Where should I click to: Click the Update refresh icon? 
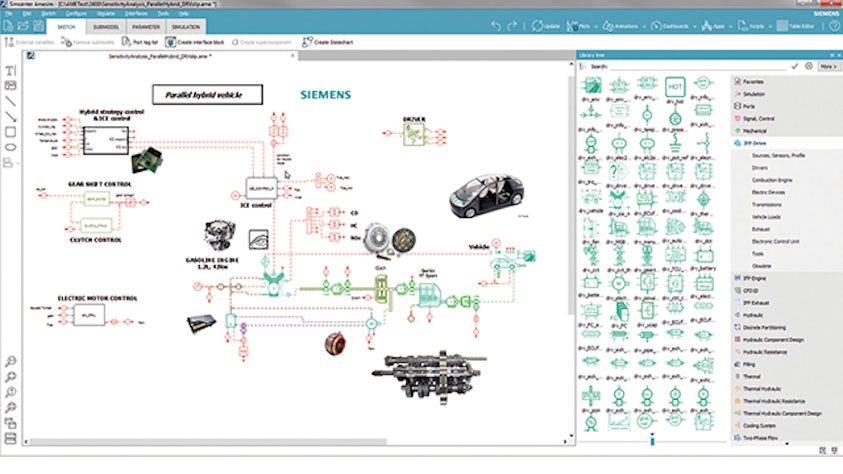coord(537,26)
